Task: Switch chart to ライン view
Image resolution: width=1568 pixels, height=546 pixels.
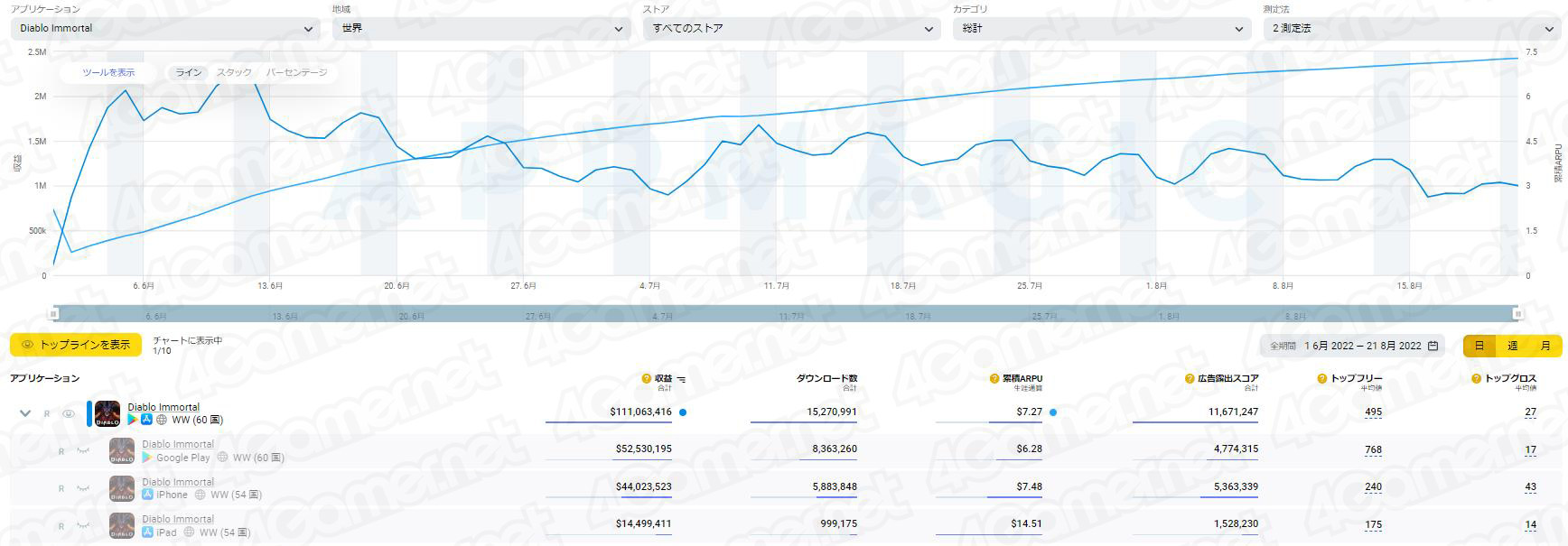Action: coord(189,72)
